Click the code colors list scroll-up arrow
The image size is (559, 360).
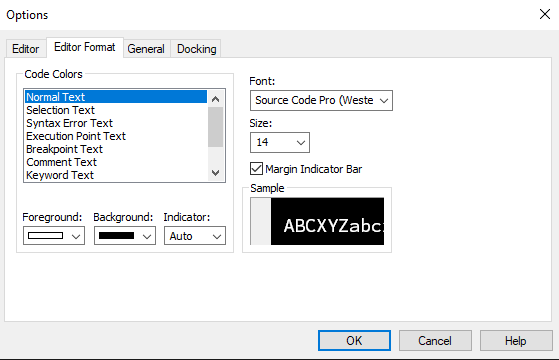click(215, 99)
